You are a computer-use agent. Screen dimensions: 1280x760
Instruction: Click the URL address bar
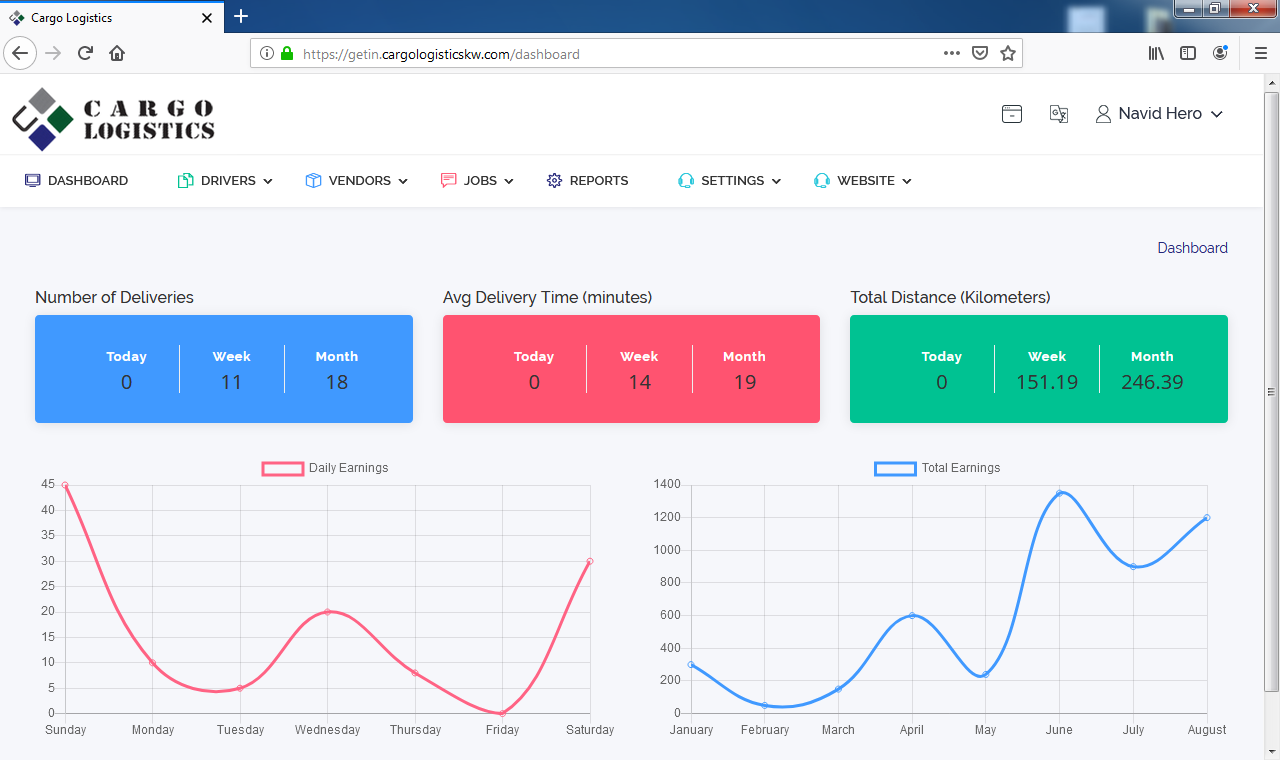600,54
